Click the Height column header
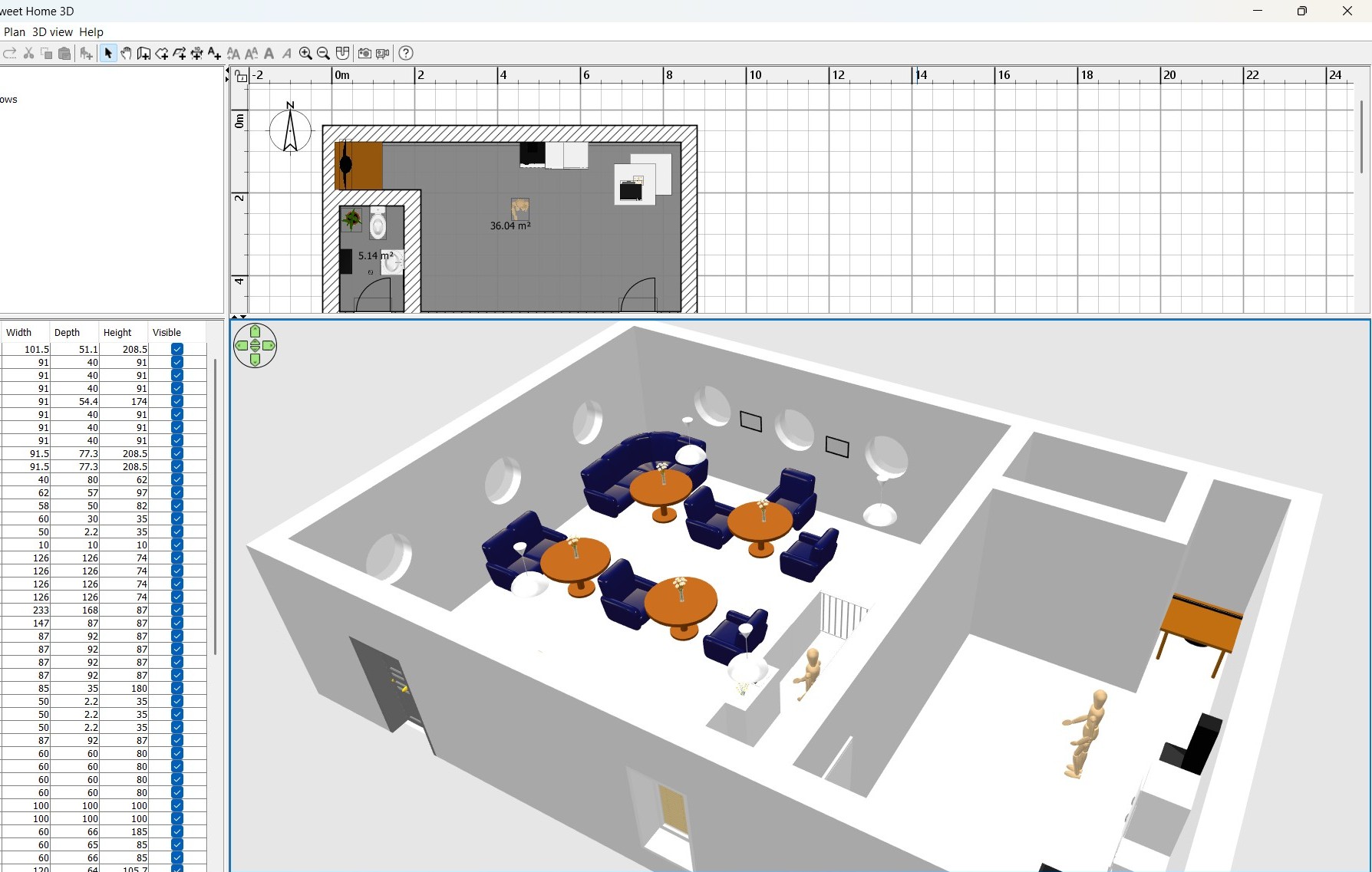This screenshot has height=872, width=1372. pos(117,332)
